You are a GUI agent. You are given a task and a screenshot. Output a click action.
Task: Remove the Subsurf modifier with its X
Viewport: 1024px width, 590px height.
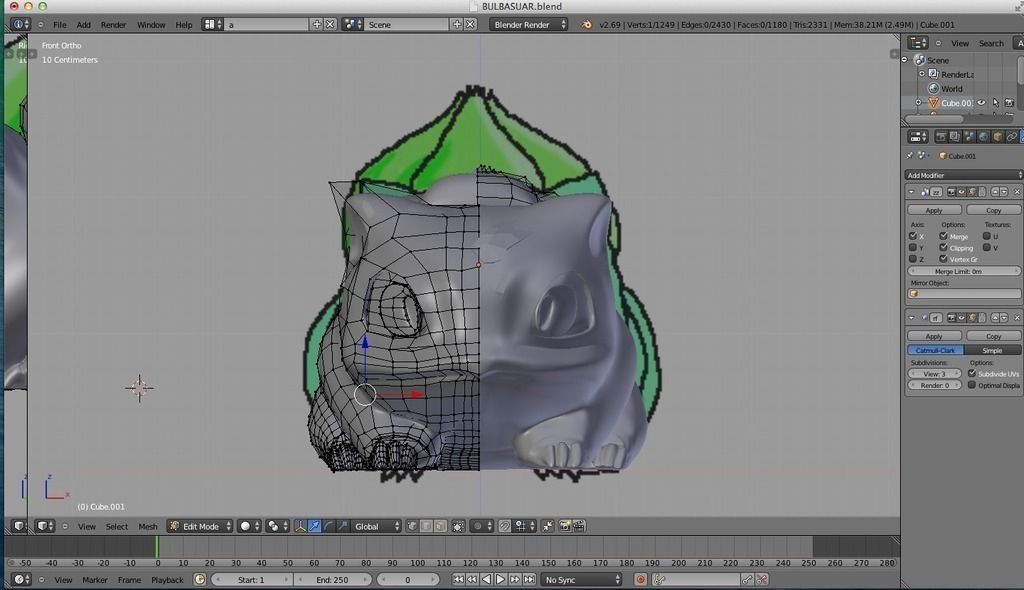(x=1017, y=317)
